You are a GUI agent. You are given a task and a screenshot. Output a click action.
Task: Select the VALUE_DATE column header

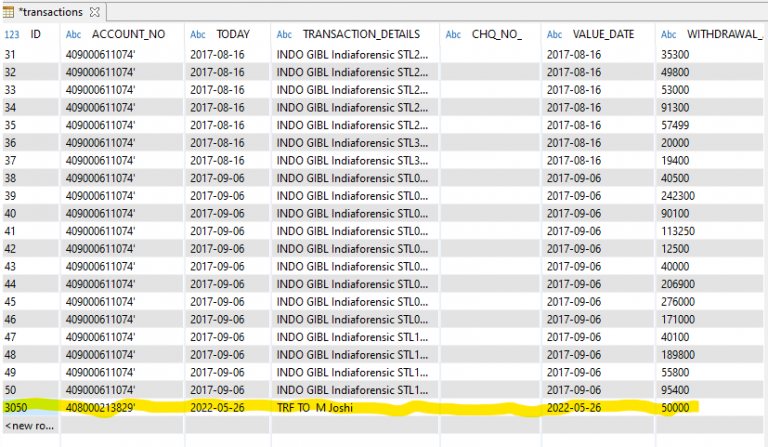603,34
